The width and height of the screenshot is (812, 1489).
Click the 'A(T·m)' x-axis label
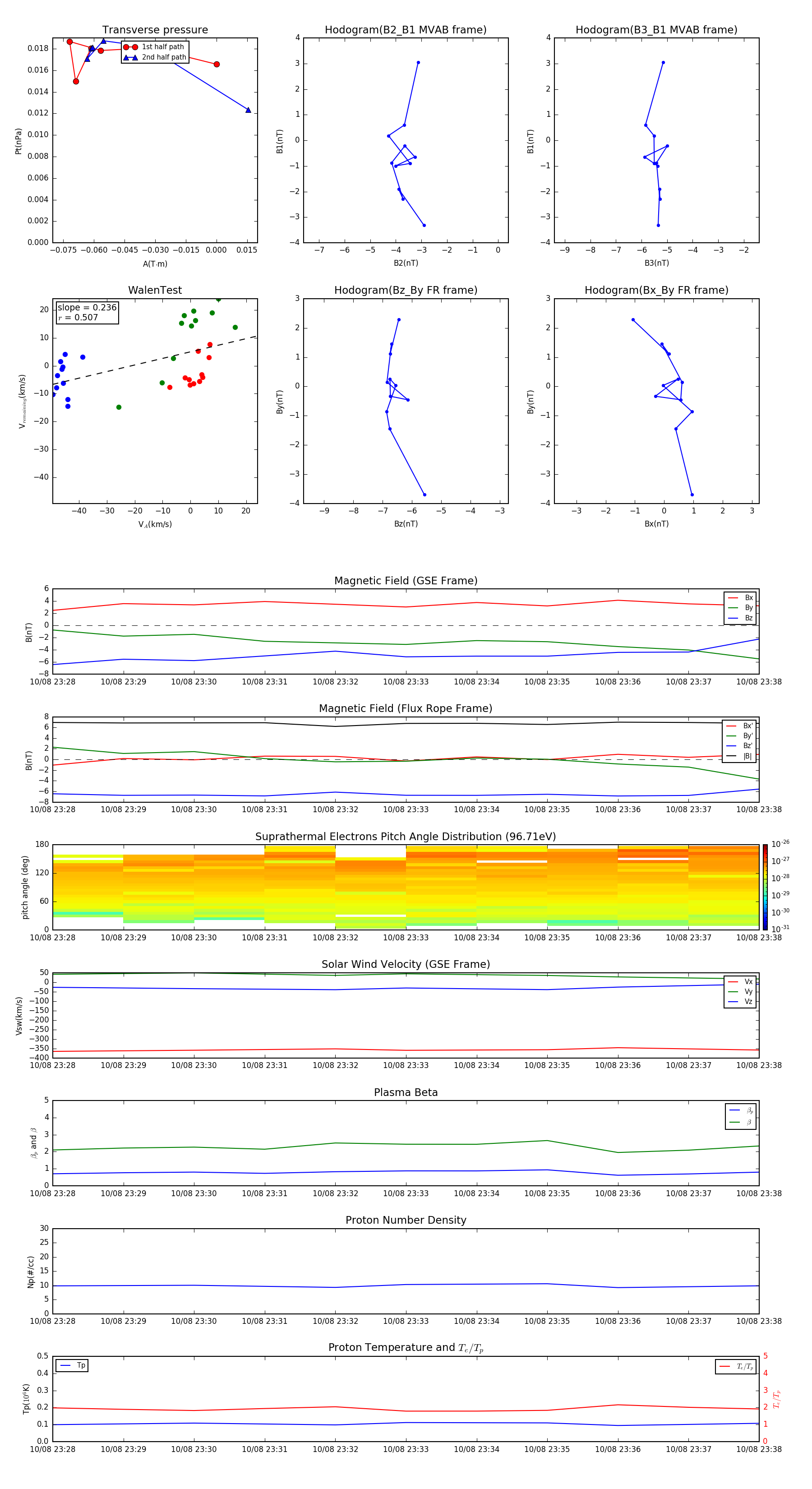click(x=155, y=264)
